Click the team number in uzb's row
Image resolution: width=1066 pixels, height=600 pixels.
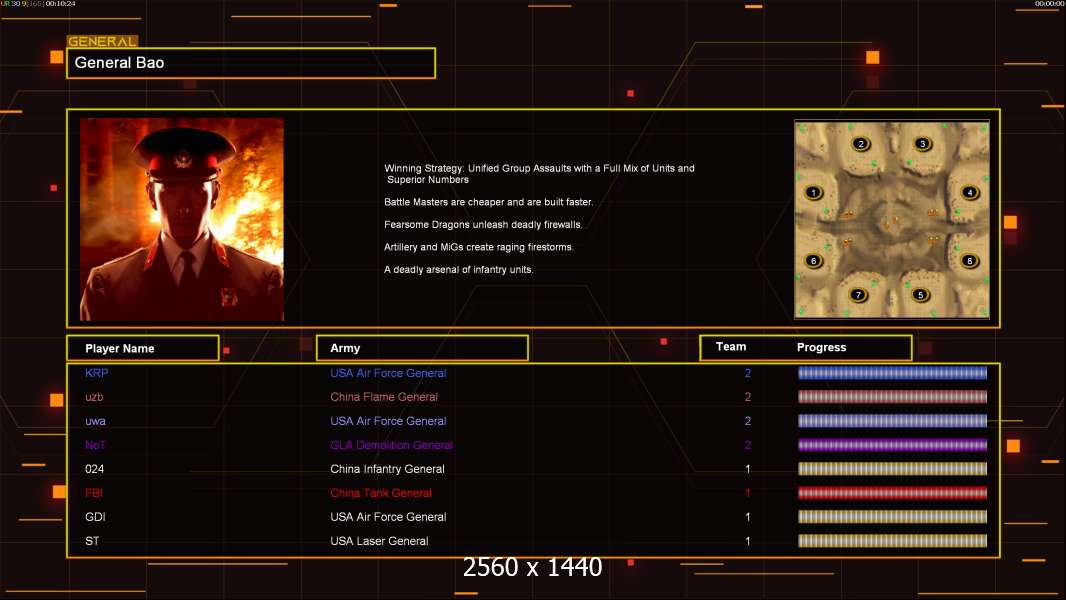[748, 397]
